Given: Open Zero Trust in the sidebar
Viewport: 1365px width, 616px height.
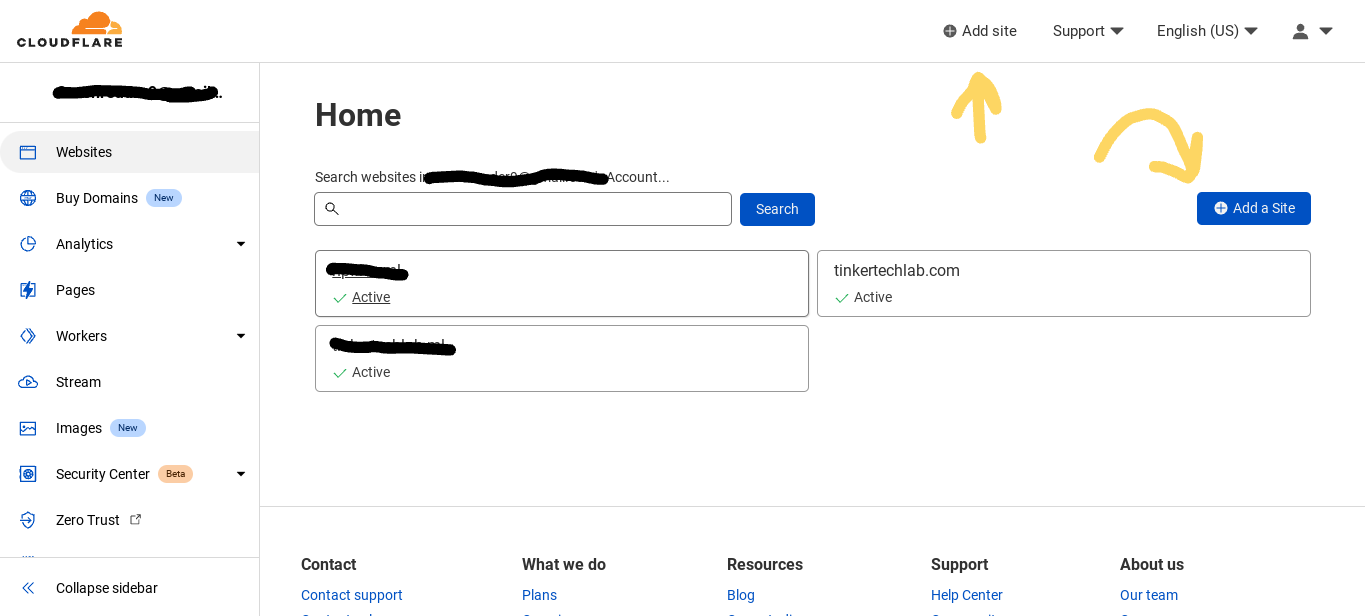Looking at the screenshot, I should (88, 520).
